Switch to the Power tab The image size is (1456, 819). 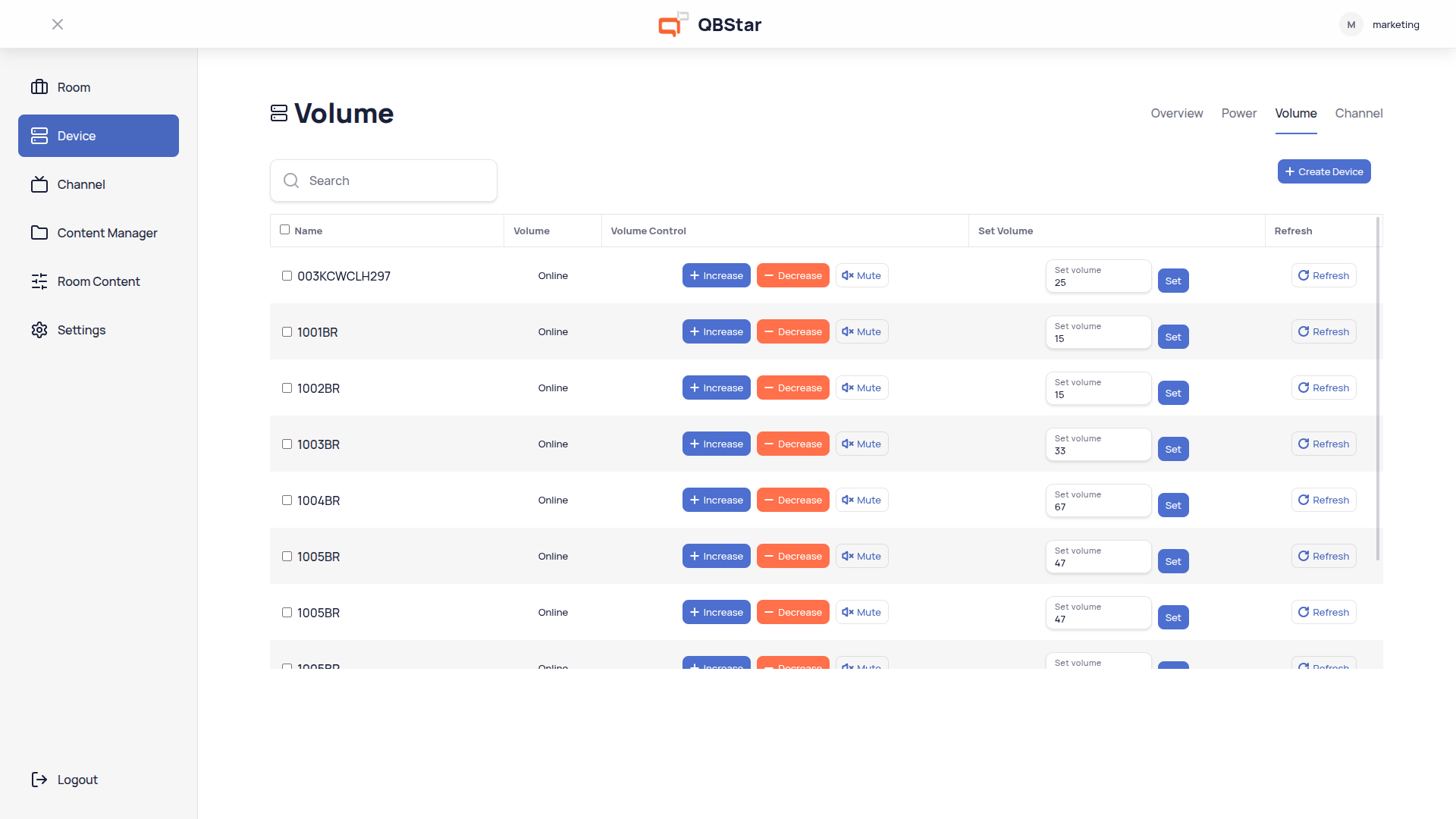click(x=1238, y=113)
